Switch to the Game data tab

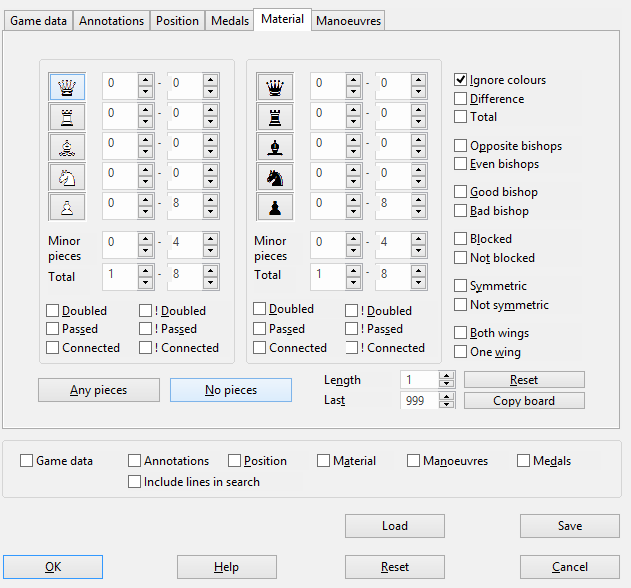click(38, 21)
